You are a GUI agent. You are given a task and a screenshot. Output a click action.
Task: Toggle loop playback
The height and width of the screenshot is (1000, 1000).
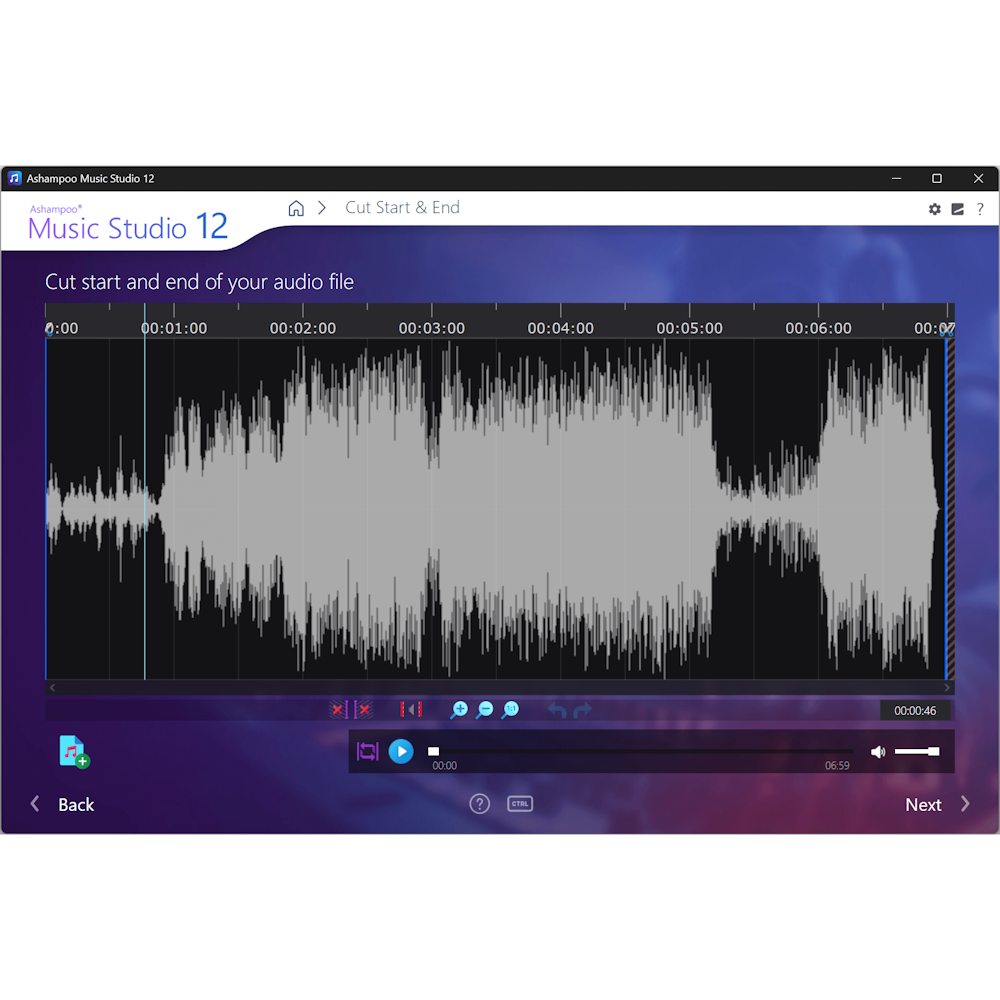point(367,751)
